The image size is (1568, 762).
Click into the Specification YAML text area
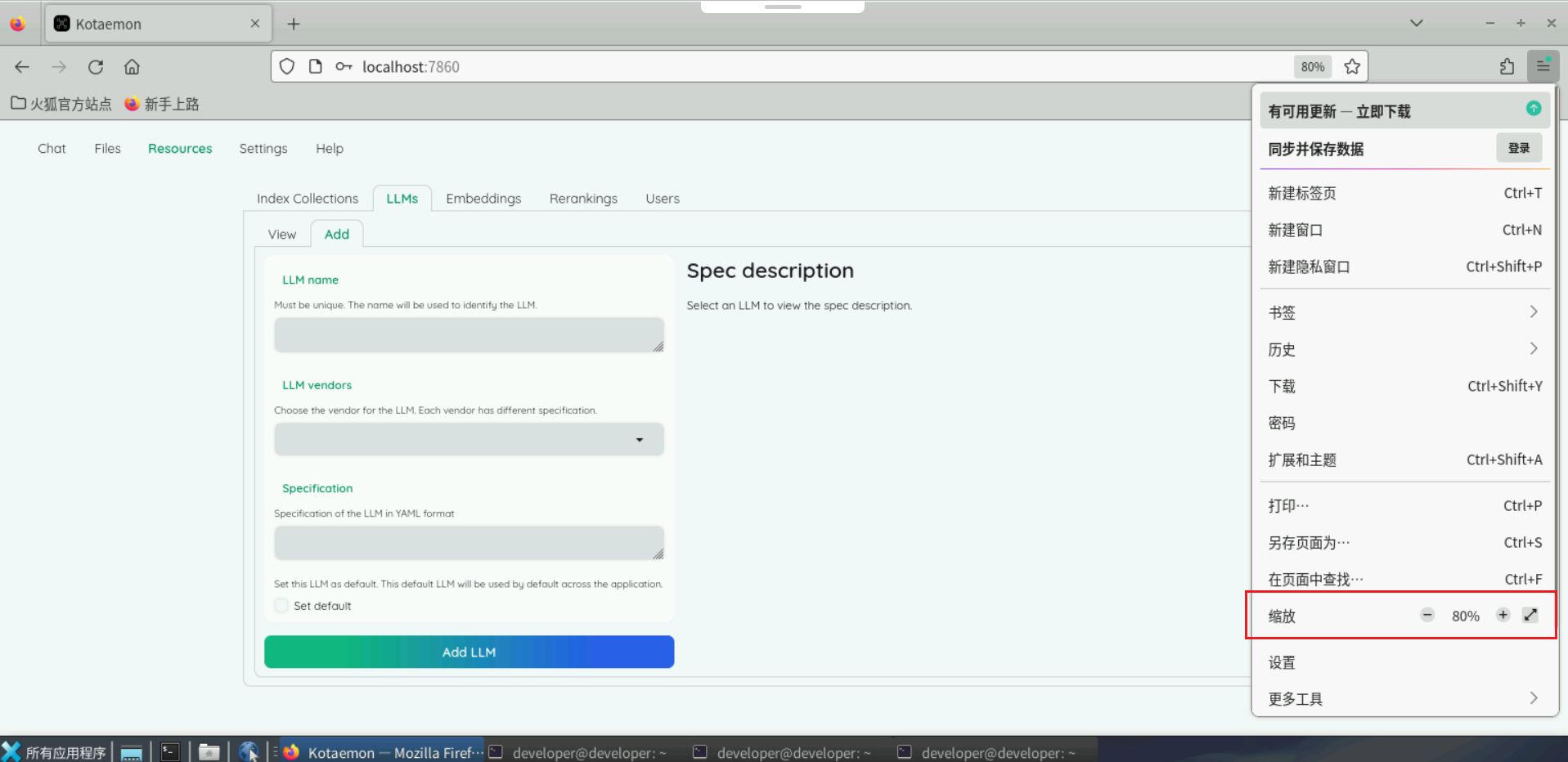coord(470,543)
